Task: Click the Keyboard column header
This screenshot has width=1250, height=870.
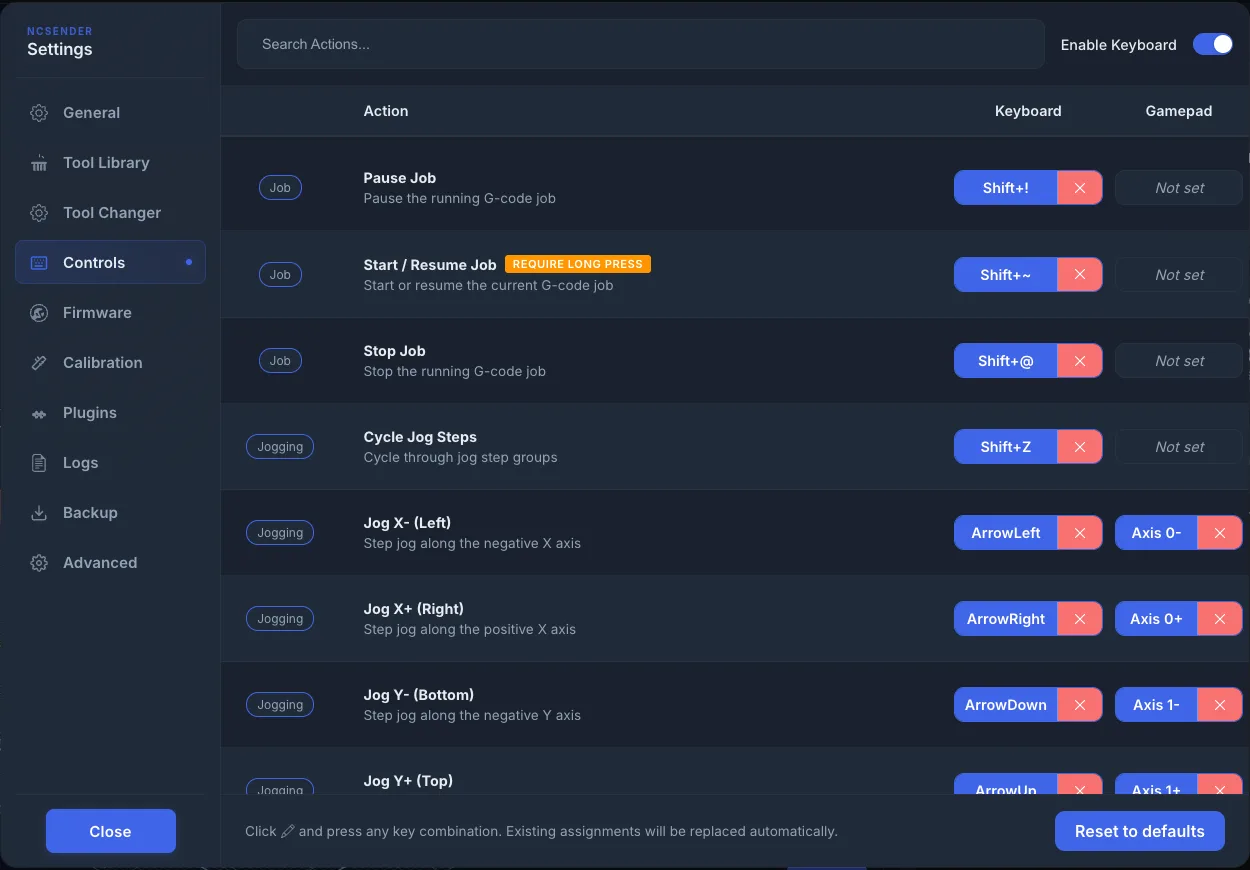Action: pos(1028,111)
